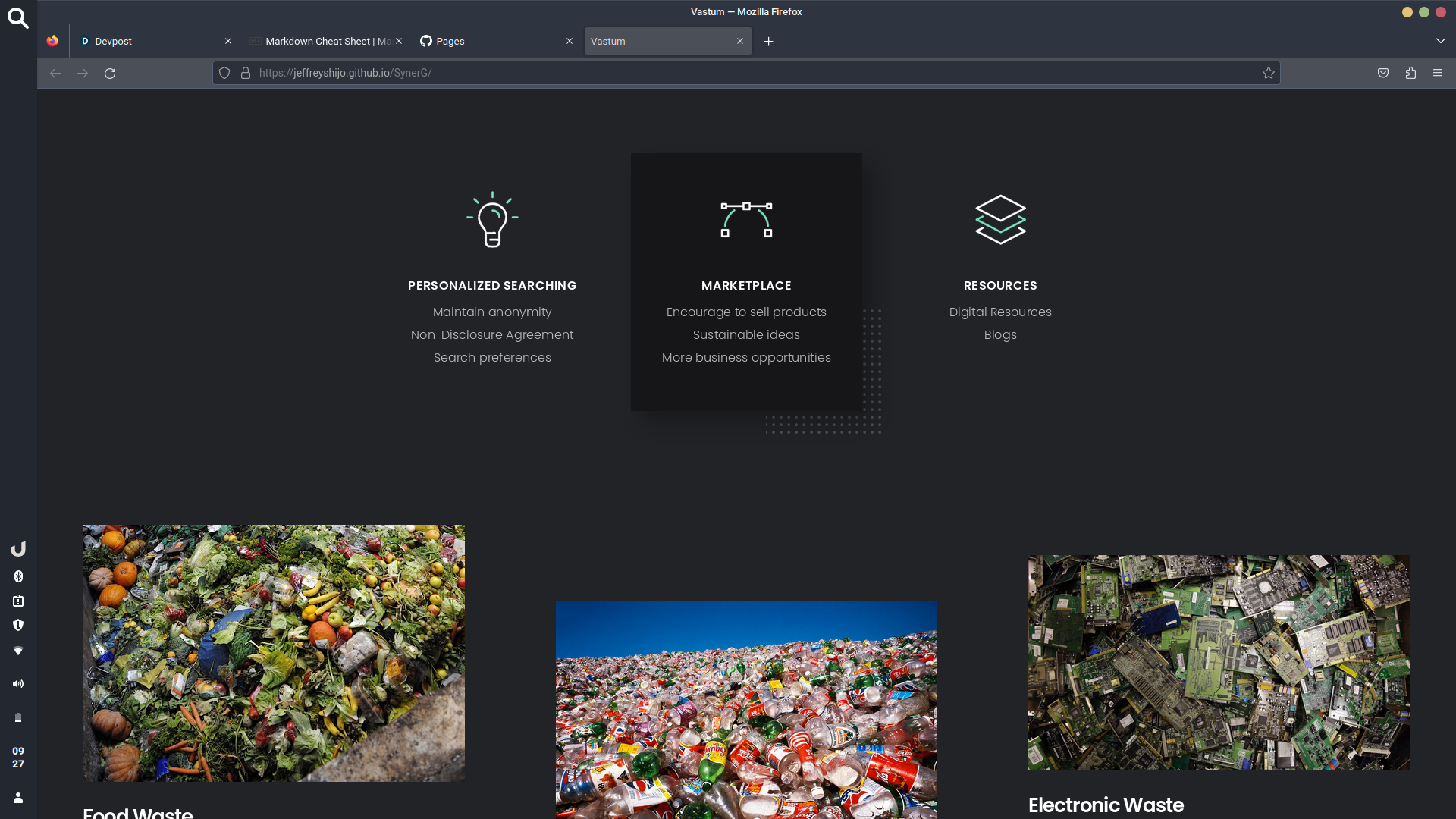Open the Save to Pocket icon
The height and width of the screenshot is (819, 1456).
[x=1383, y=73]
